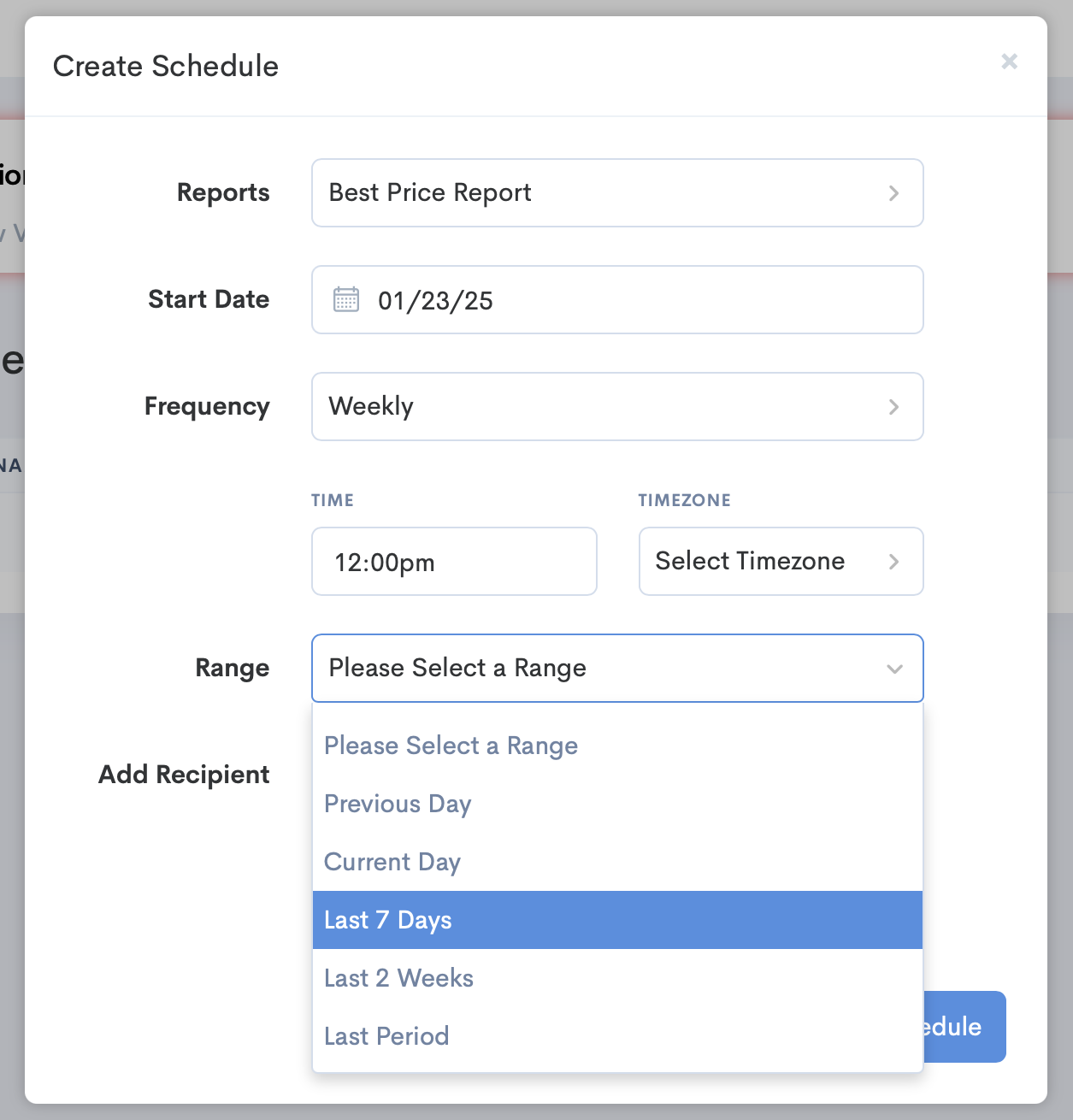Click the dropdown arrow on the Range field

[x=894, y=669]
